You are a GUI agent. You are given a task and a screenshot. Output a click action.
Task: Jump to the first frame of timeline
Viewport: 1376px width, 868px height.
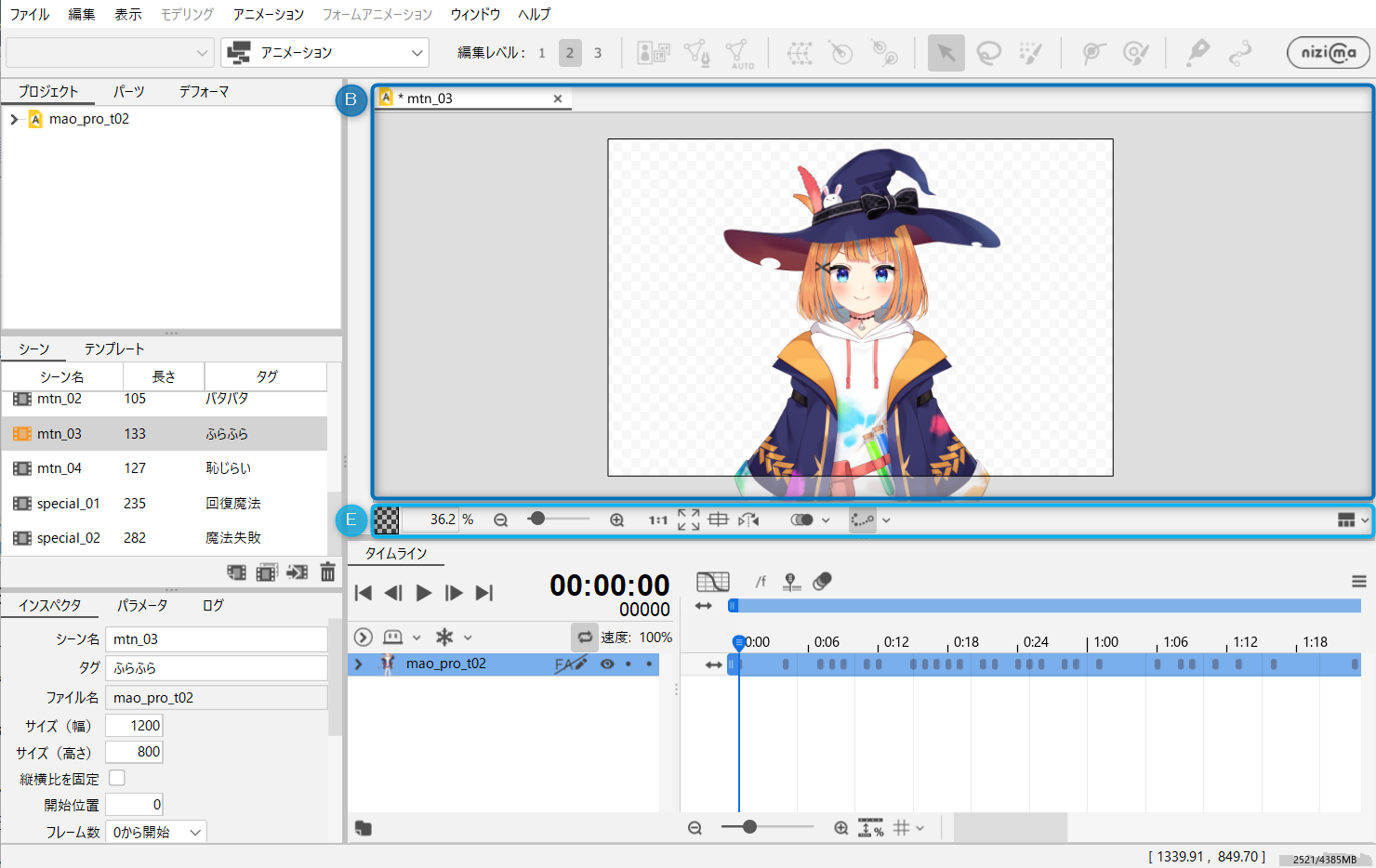364,593
